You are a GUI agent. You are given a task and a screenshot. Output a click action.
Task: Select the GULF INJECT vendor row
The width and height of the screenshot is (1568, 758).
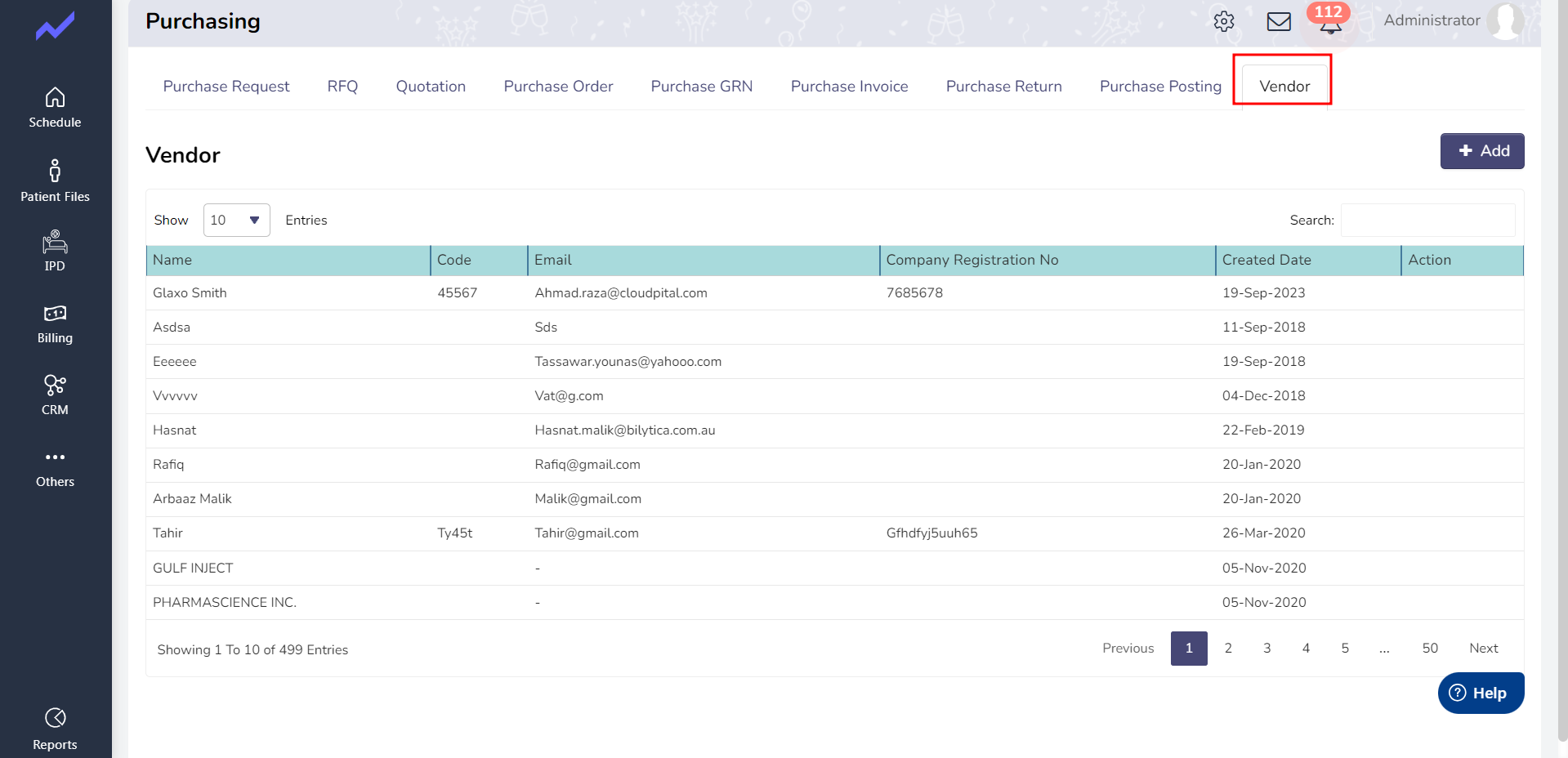[834, 568]
